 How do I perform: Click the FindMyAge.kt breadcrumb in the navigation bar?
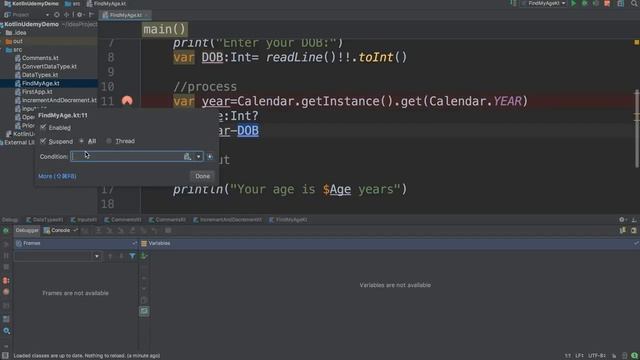click(106, 4)
